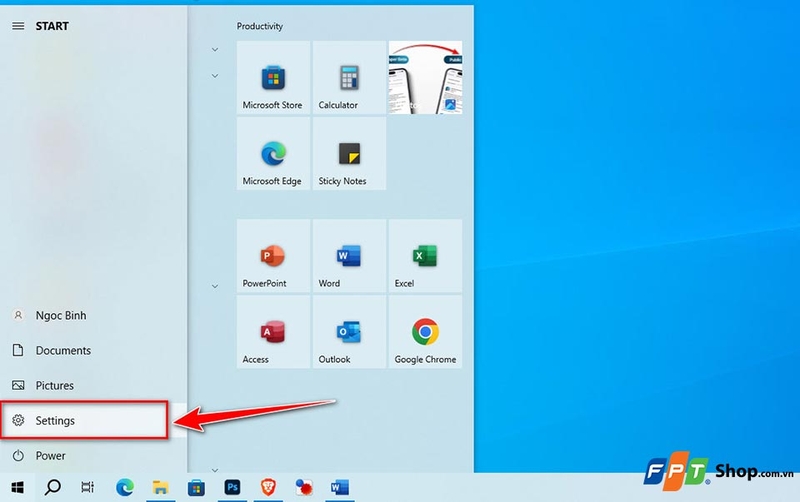Collapse the first chevron beside Microsoft Store

pyautogui.click(x=215, y=49)
